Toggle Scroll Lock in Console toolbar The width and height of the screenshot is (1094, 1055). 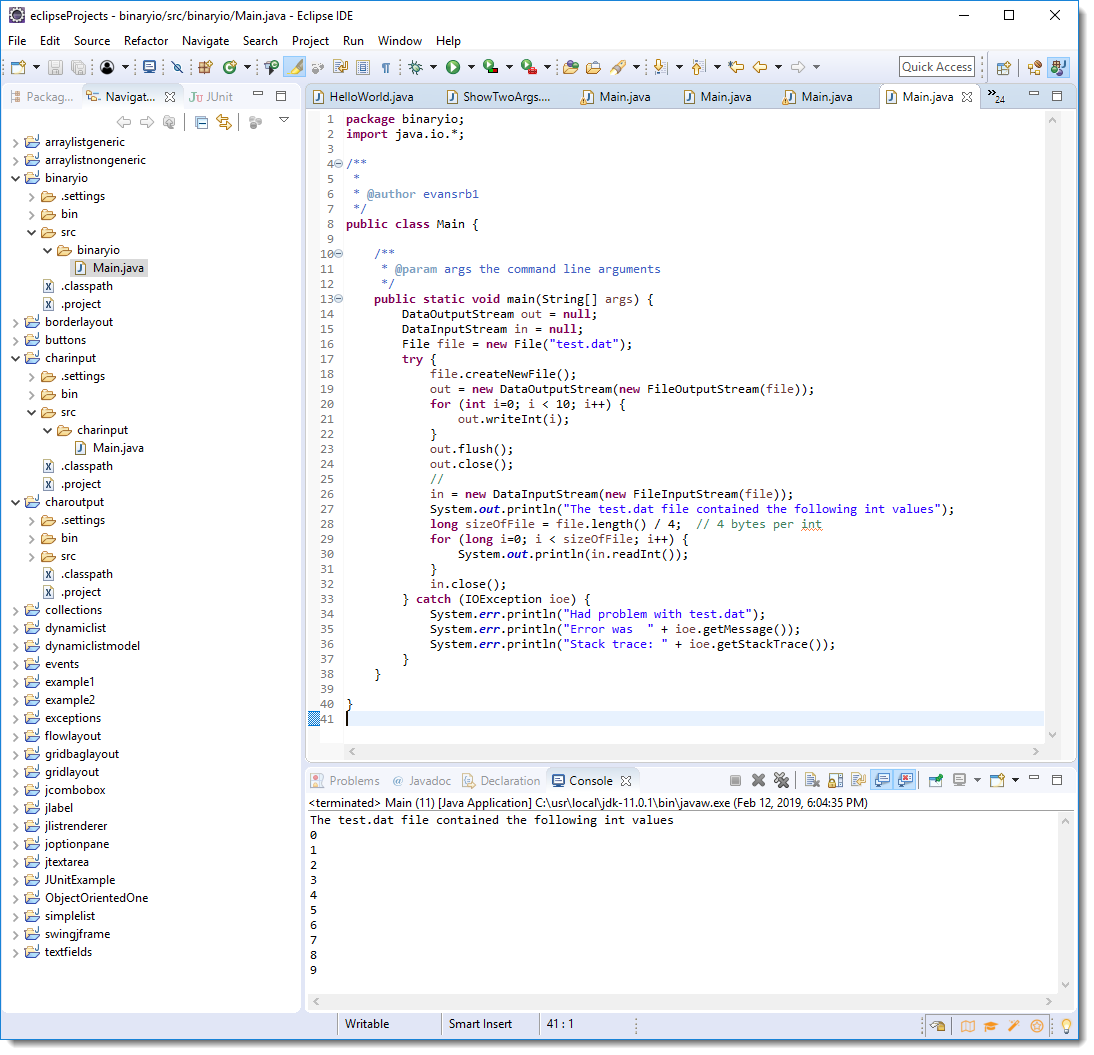point(835,780)
